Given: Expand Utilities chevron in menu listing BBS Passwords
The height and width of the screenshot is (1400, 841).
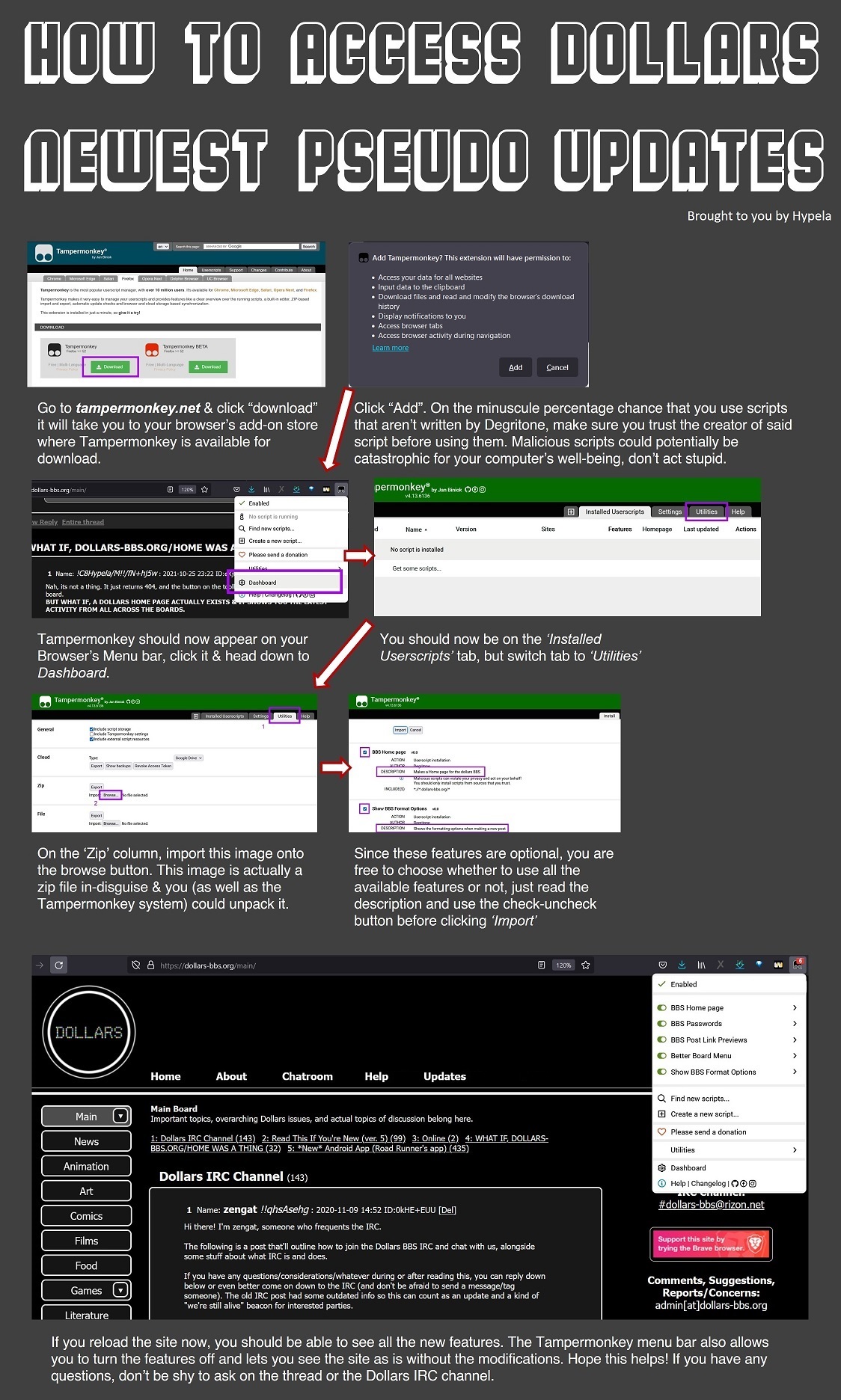Looking at the screenshot, I should [x=795, y=1149].
